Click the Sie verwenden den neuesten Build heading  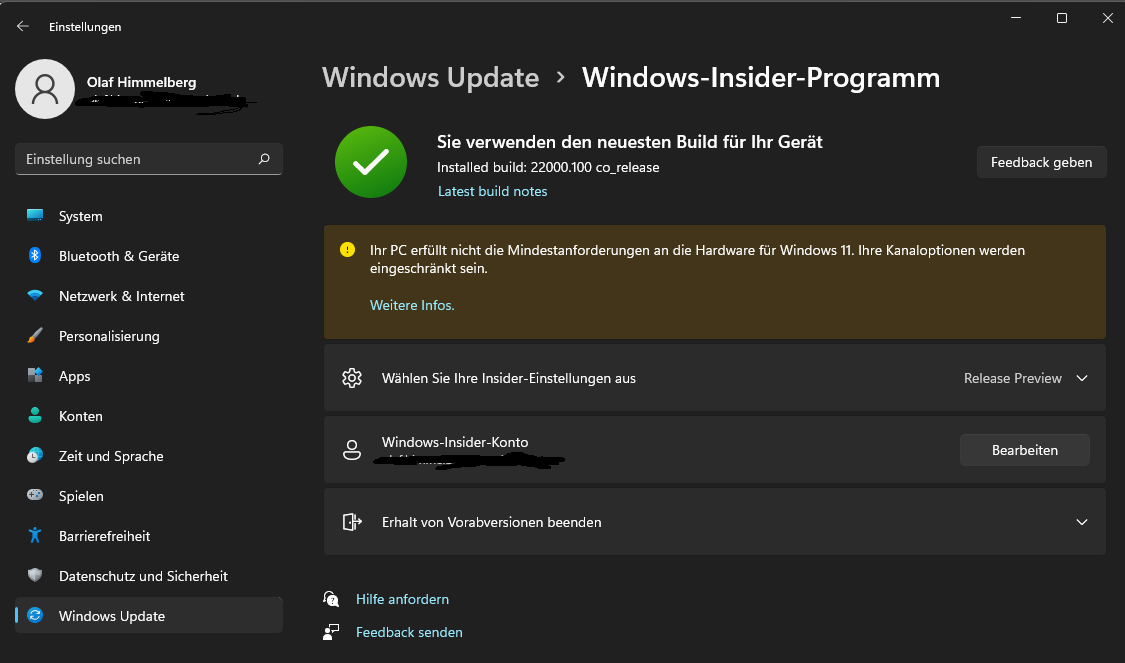(629, 142)
